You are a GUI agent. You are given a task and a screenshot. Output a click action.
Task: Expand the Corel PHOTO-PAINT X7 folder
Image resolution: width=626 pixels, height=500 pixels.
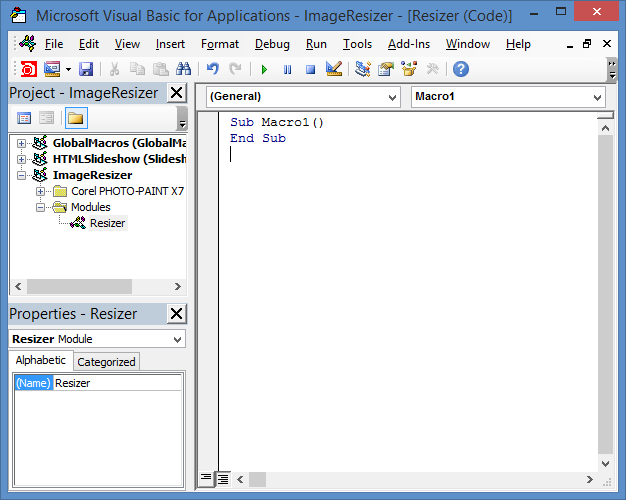pos(40,191)
